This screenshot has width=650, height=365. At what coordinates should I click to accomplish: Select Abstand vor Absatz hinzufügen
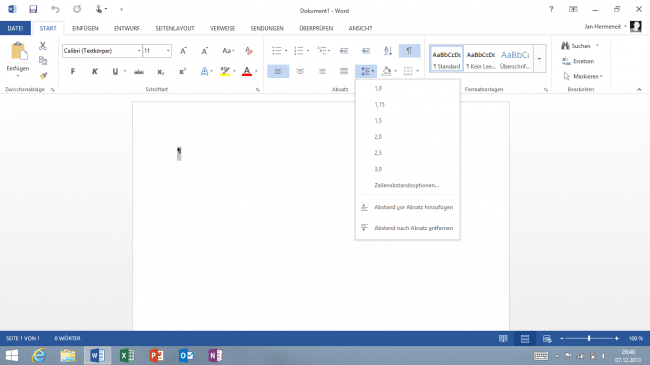point(407,207)
